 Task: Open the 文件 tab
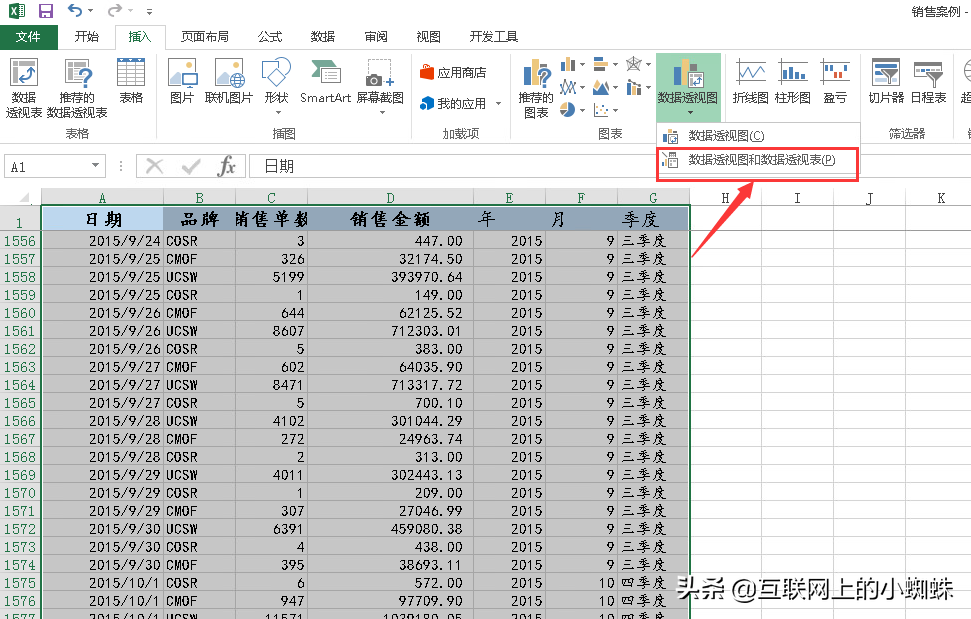[28, 37]
